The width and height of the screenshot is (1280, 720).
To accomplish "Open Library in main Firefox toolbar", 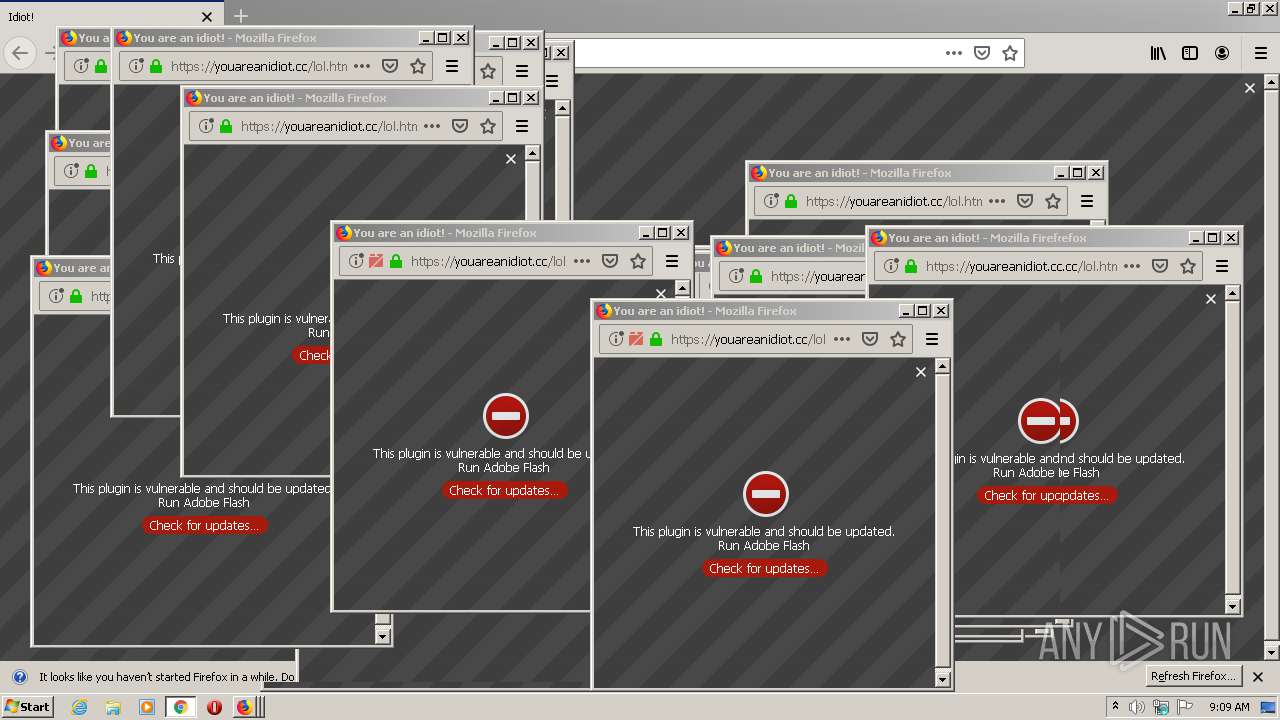I will (1158, 53).
